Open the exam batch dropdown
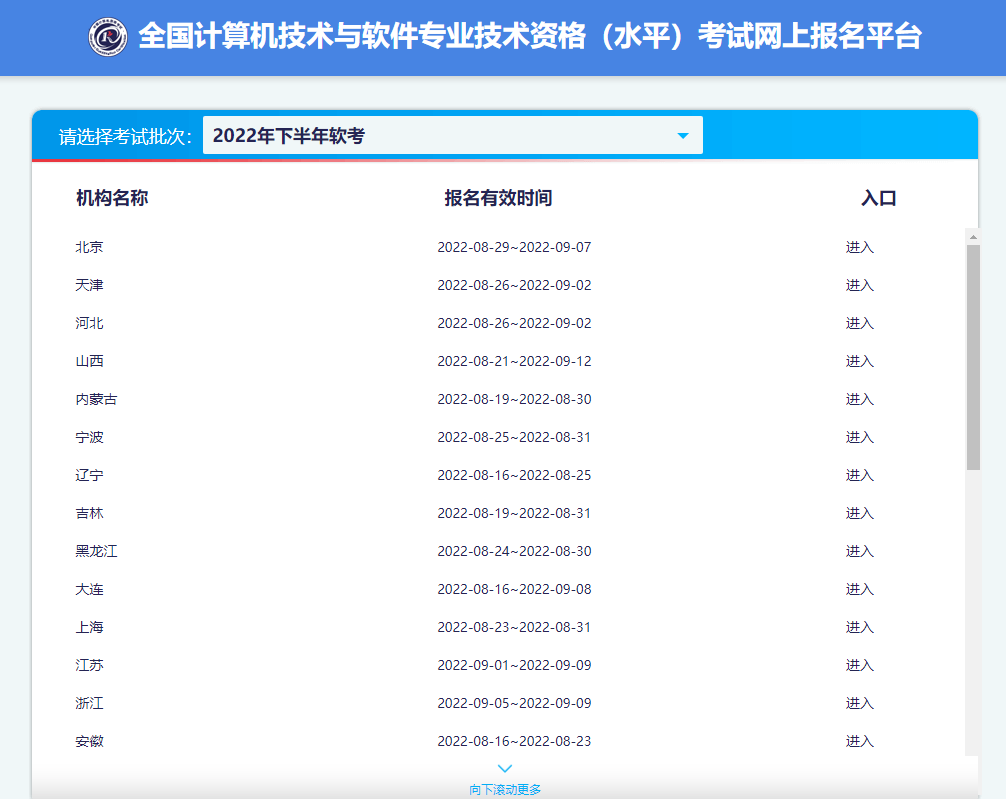The height and width of the screenshot is (799, 1006). 452,136
